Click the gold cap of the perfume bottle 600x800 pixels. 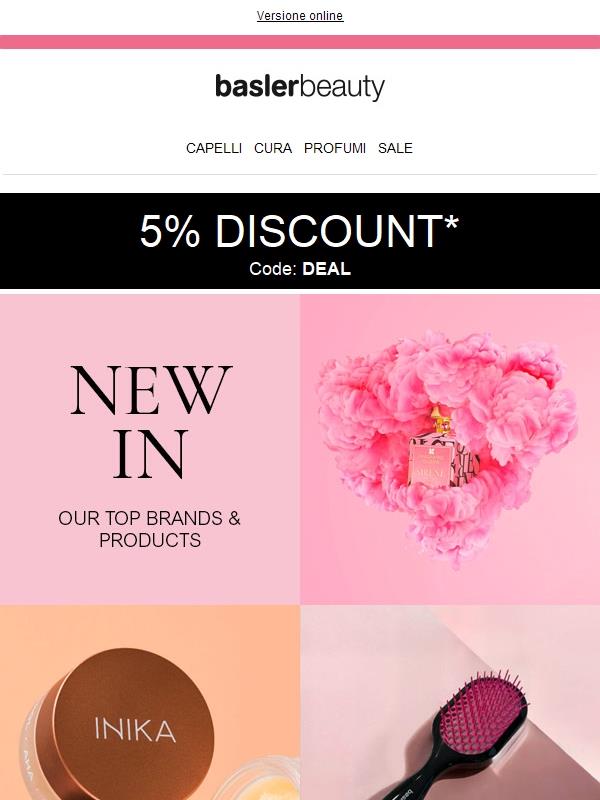(439, 419)
